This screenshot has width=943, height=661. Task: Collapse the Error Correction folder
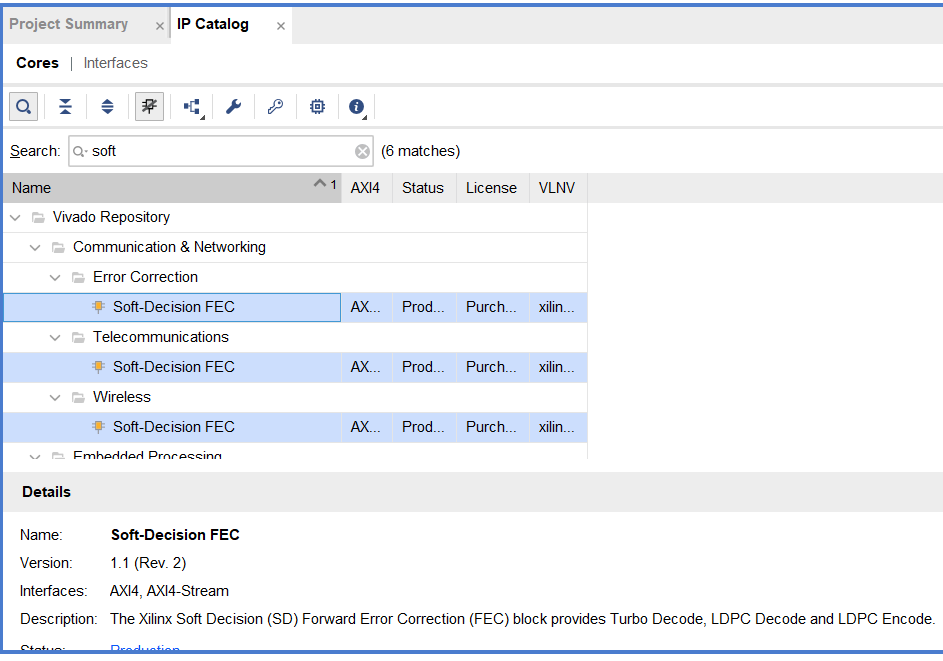[x=55, y=278]
